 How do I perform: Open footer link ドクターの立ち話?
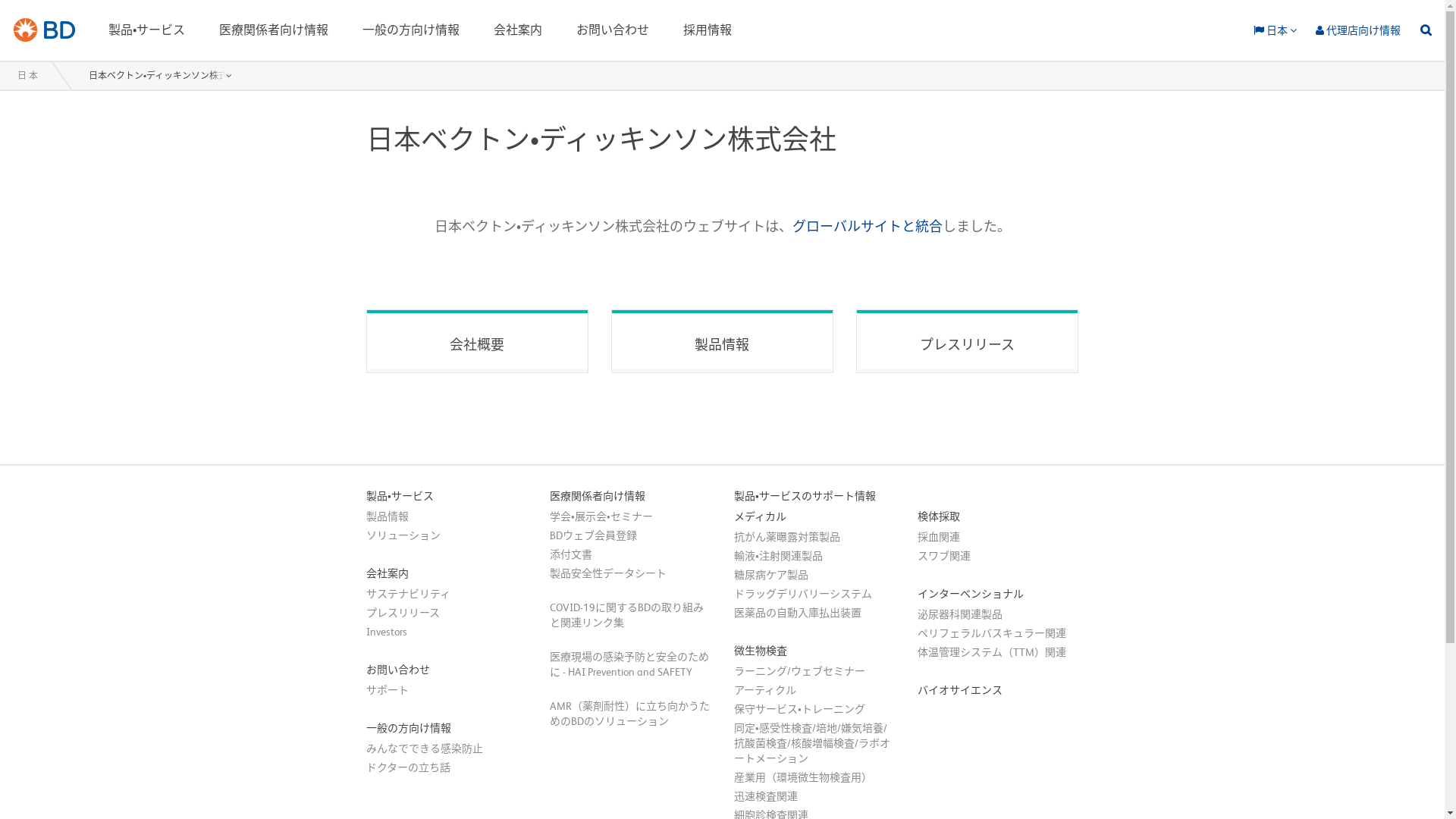tap(408, 767)
